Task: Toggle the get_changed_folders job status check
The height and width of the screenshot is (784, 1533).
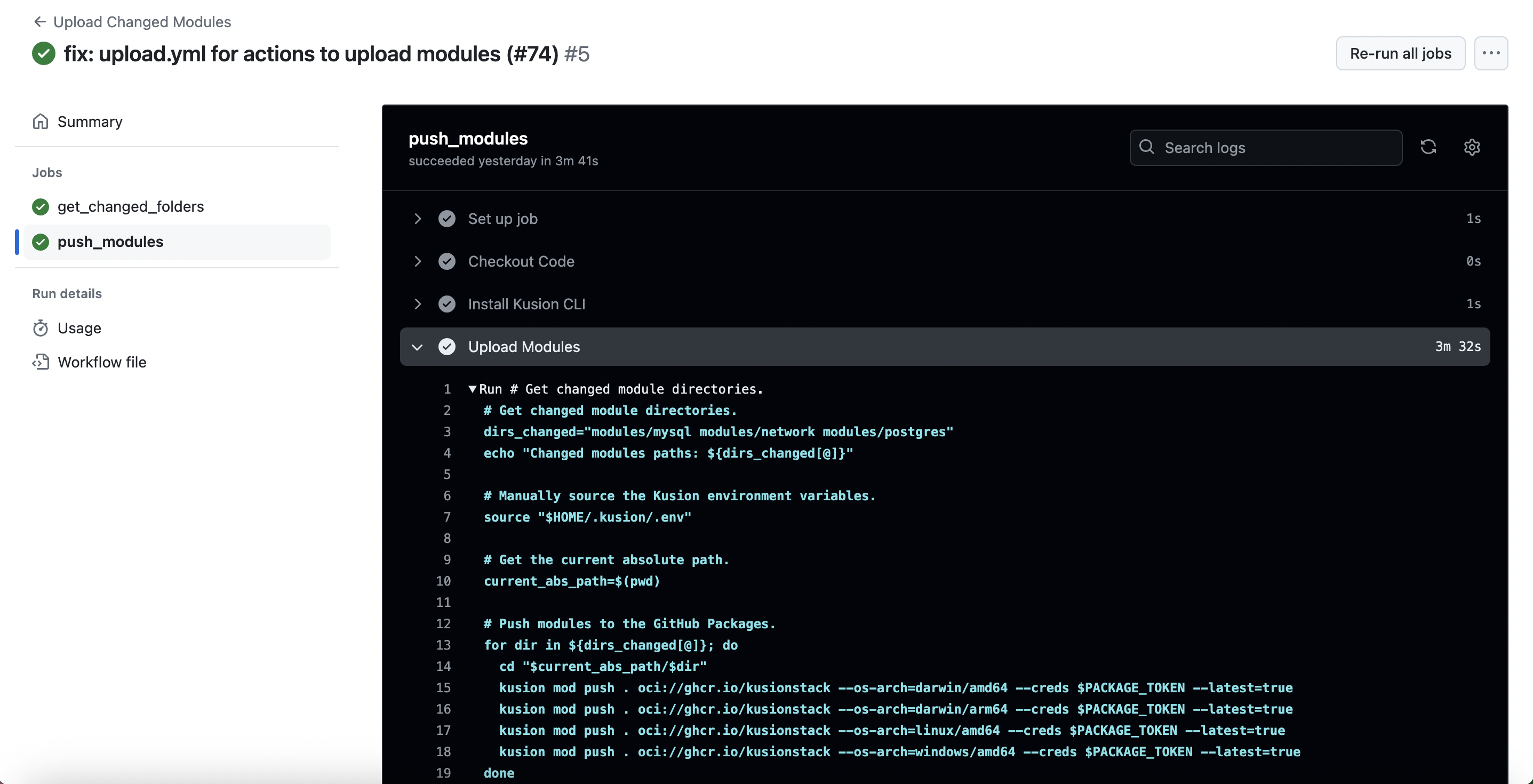Action: pos(40,206)
